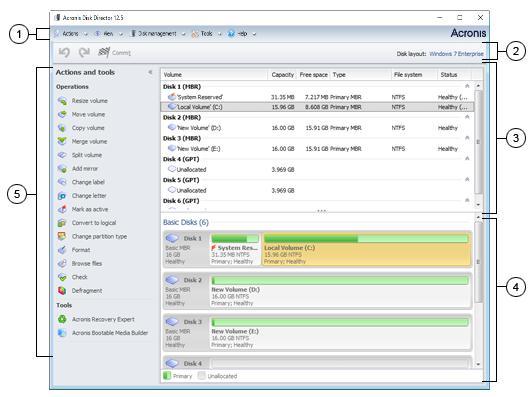
Task: Collapse the Disk 2 (MBR) group
Action: pos(467,117)
